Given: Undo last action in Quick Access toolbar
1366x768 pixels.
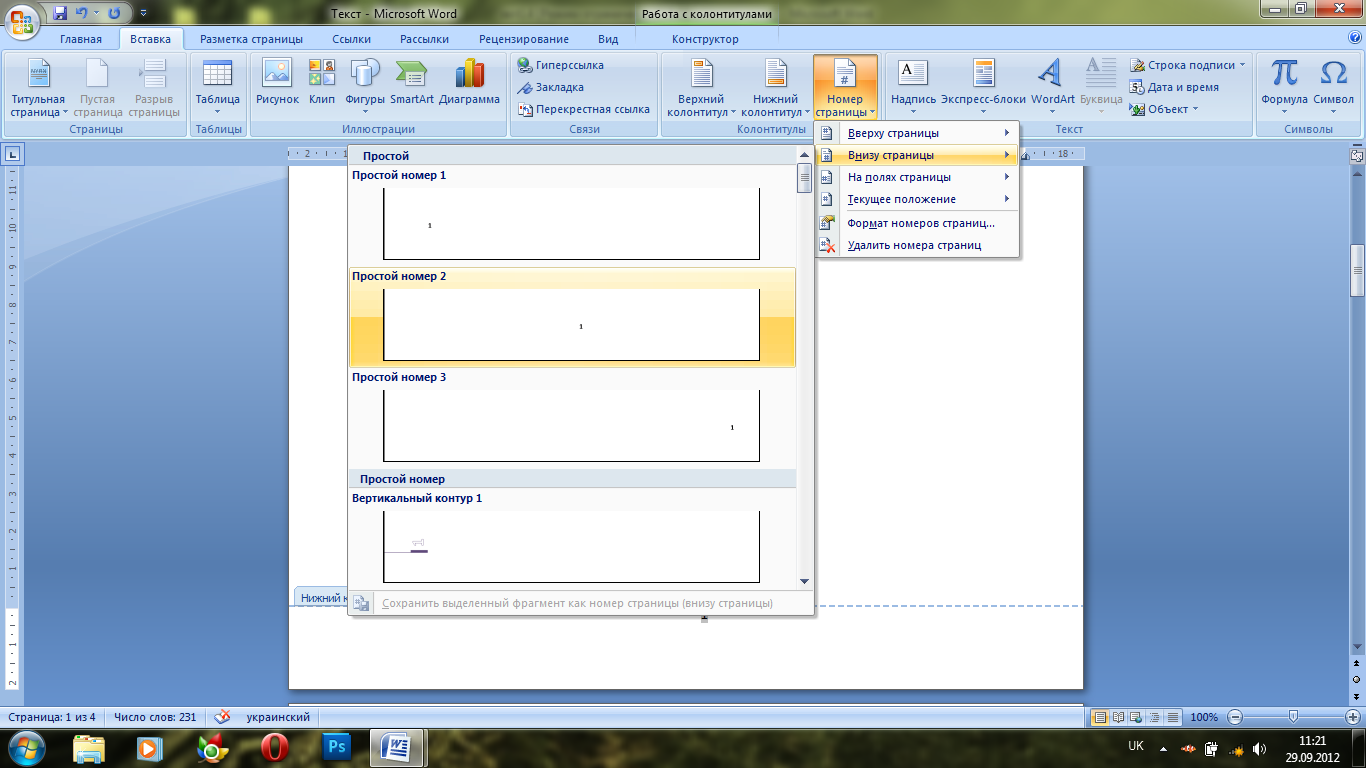Looking at the screenshot, I should [x=84, y=14].
